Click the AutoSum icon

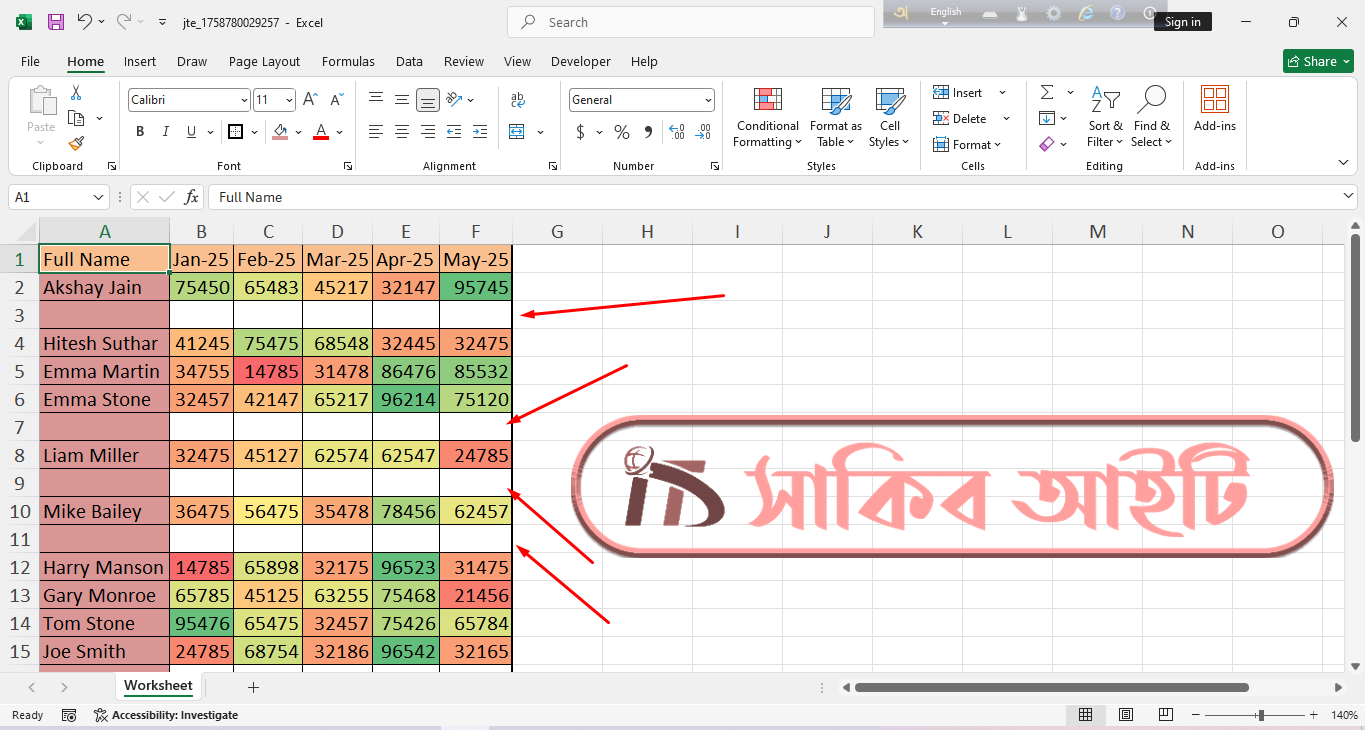click(1048, 91)
